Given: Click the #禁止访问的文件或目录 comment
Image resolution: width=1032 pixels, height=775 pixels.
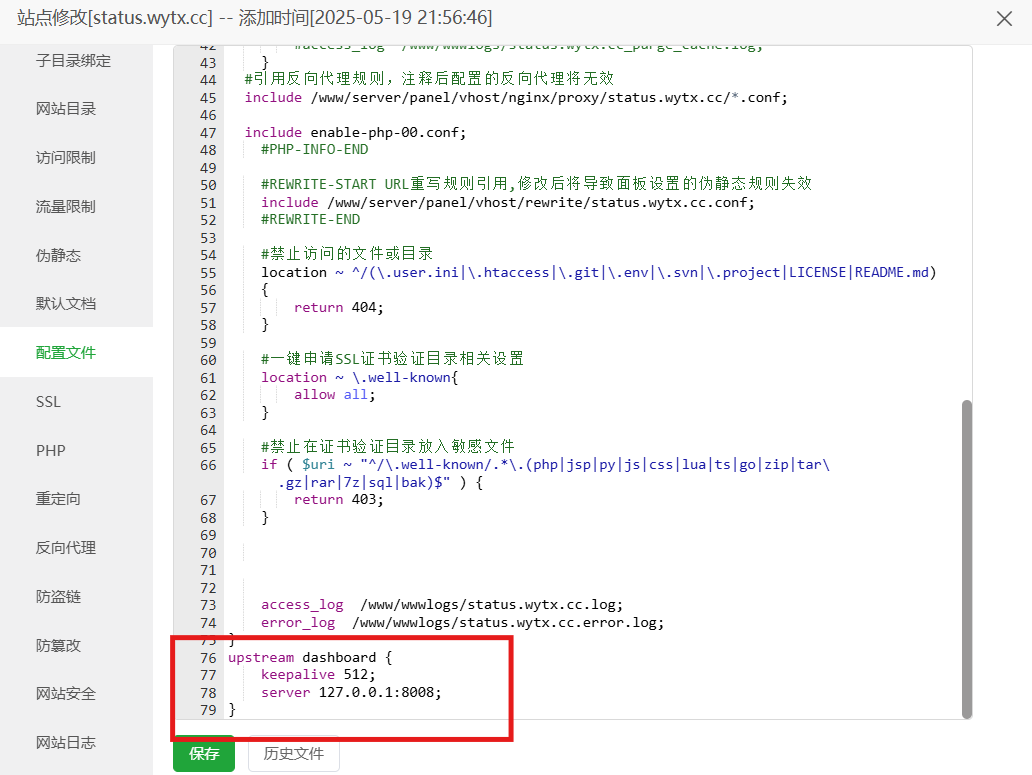Looking at the screenshot, I should (x=347, y=254).
